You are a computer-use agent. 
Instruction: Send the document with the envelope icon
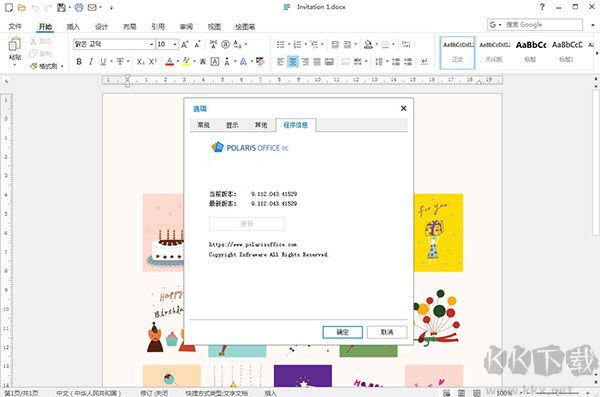point(92,7)
